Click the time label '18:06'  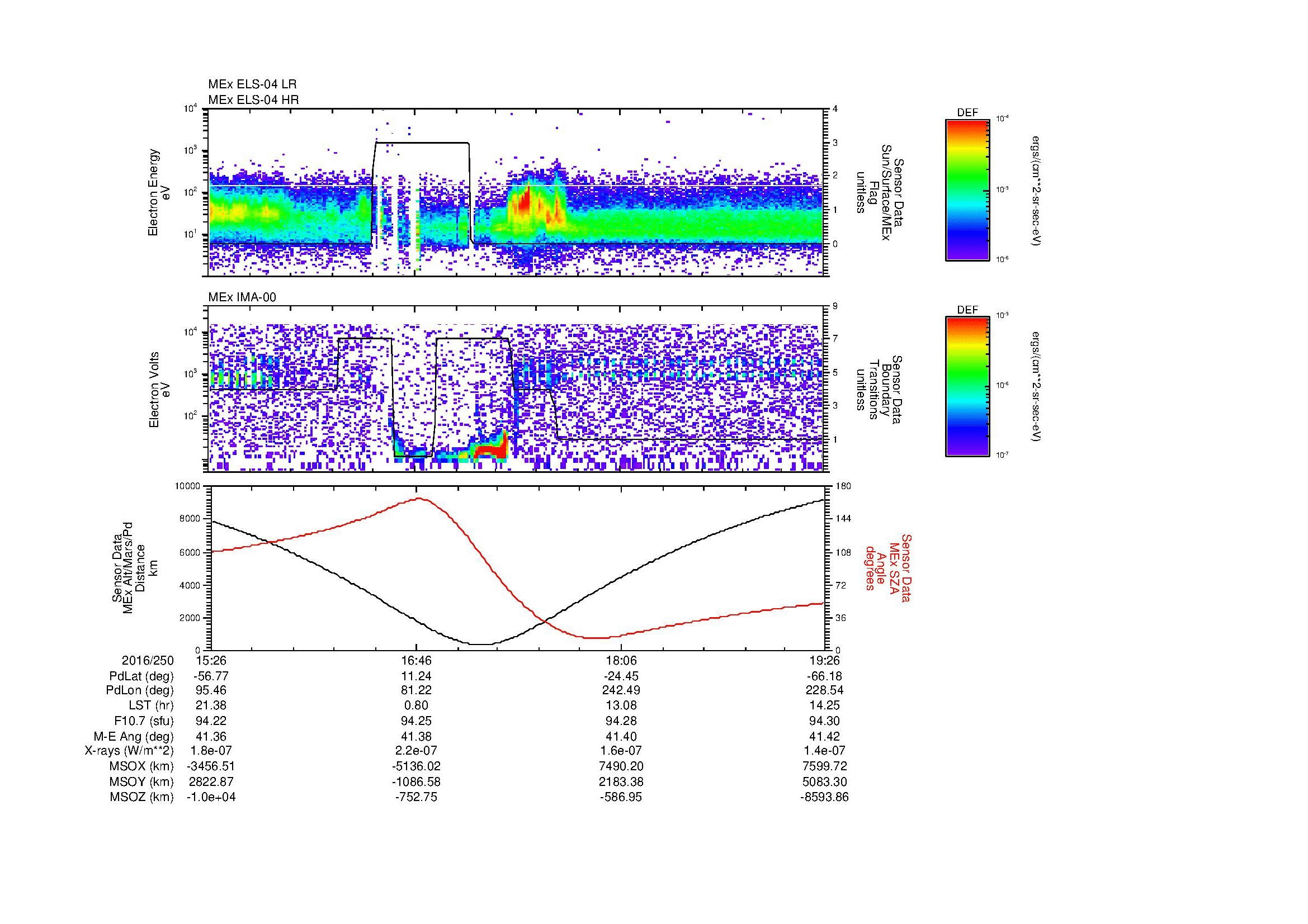point(621,660)
